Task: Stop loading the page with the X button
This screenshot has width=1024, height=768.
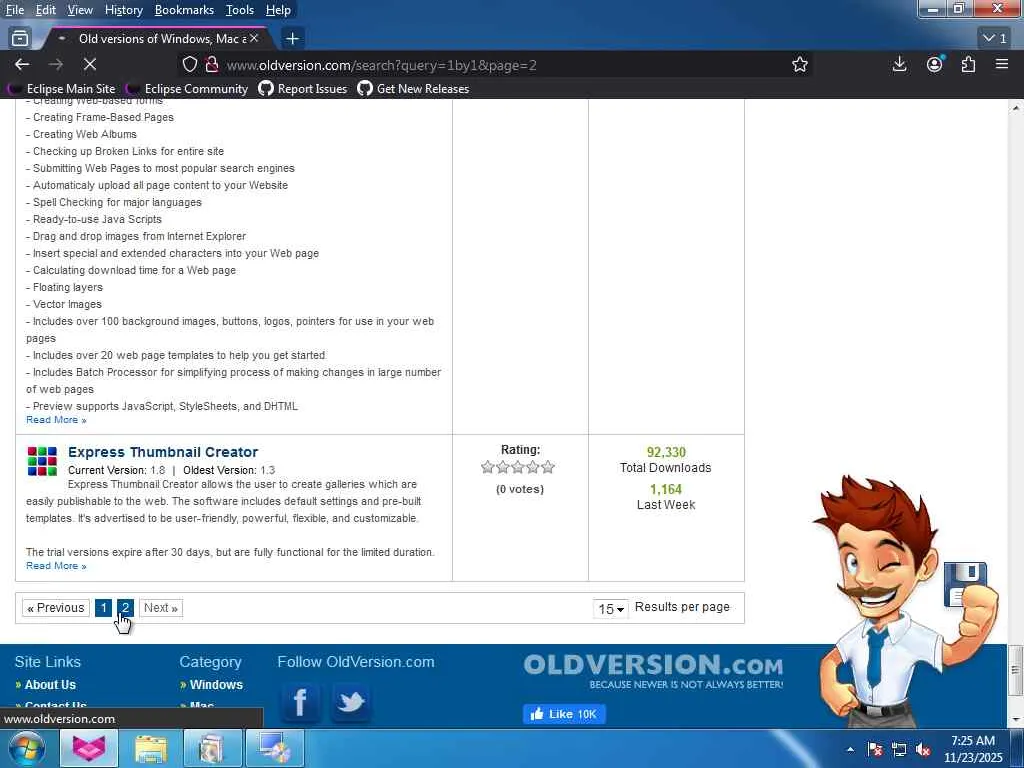Action: tap(90, 64)
